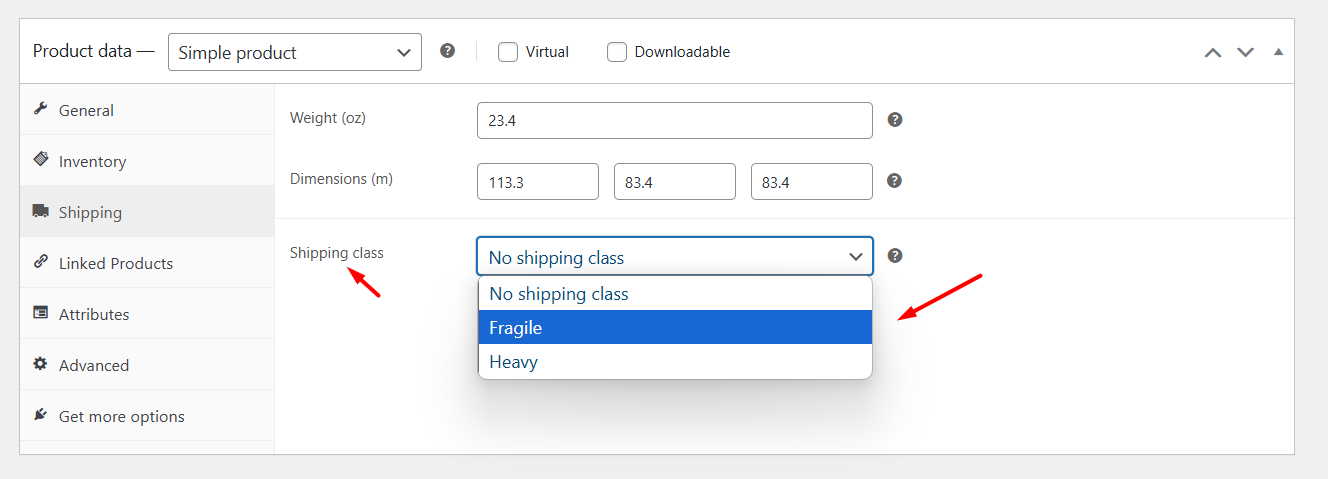Tick the Downloadable checkbox
Screen dimensions: 1328x479
(617, 52)
